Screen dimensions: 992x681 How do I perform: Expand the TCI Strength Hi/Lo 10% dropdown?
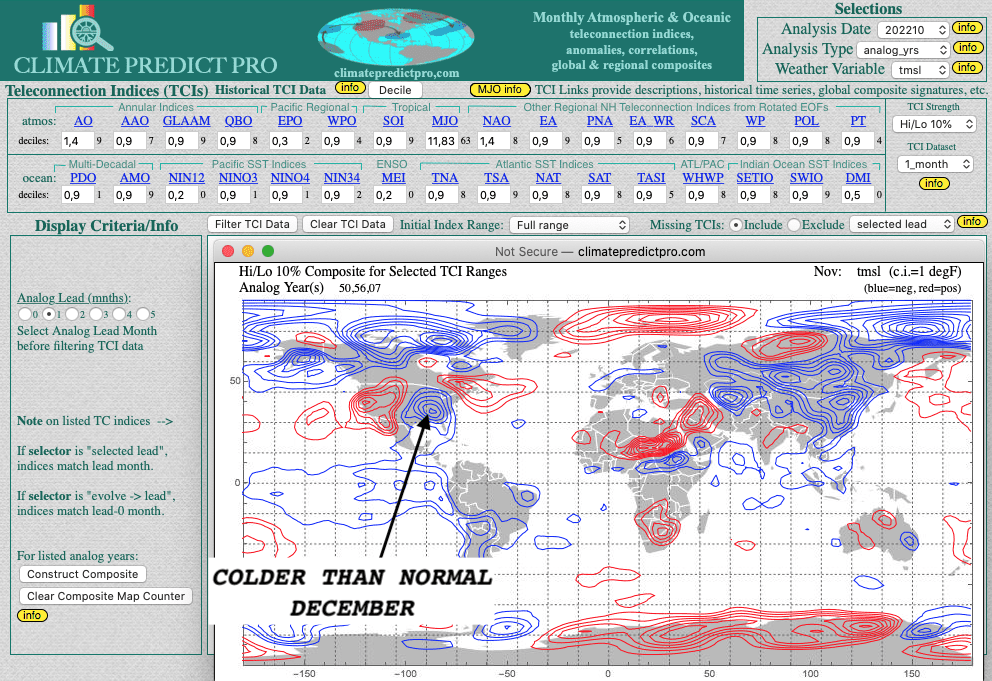point(935,124)
